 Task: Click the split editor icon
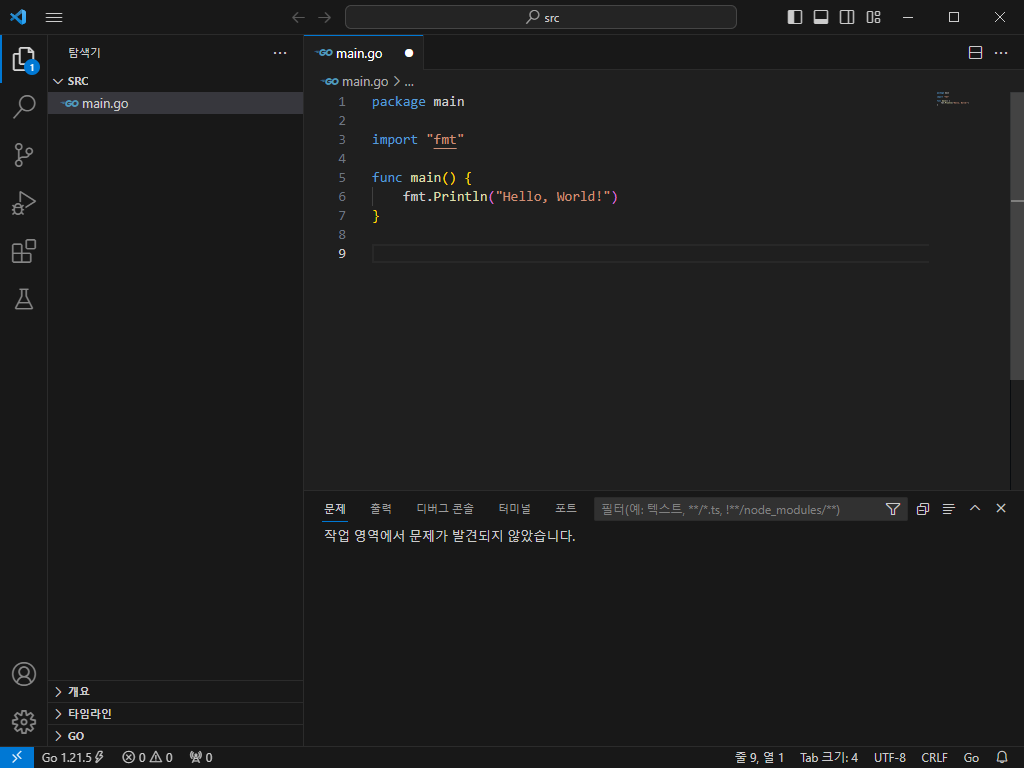pos(975,53)
